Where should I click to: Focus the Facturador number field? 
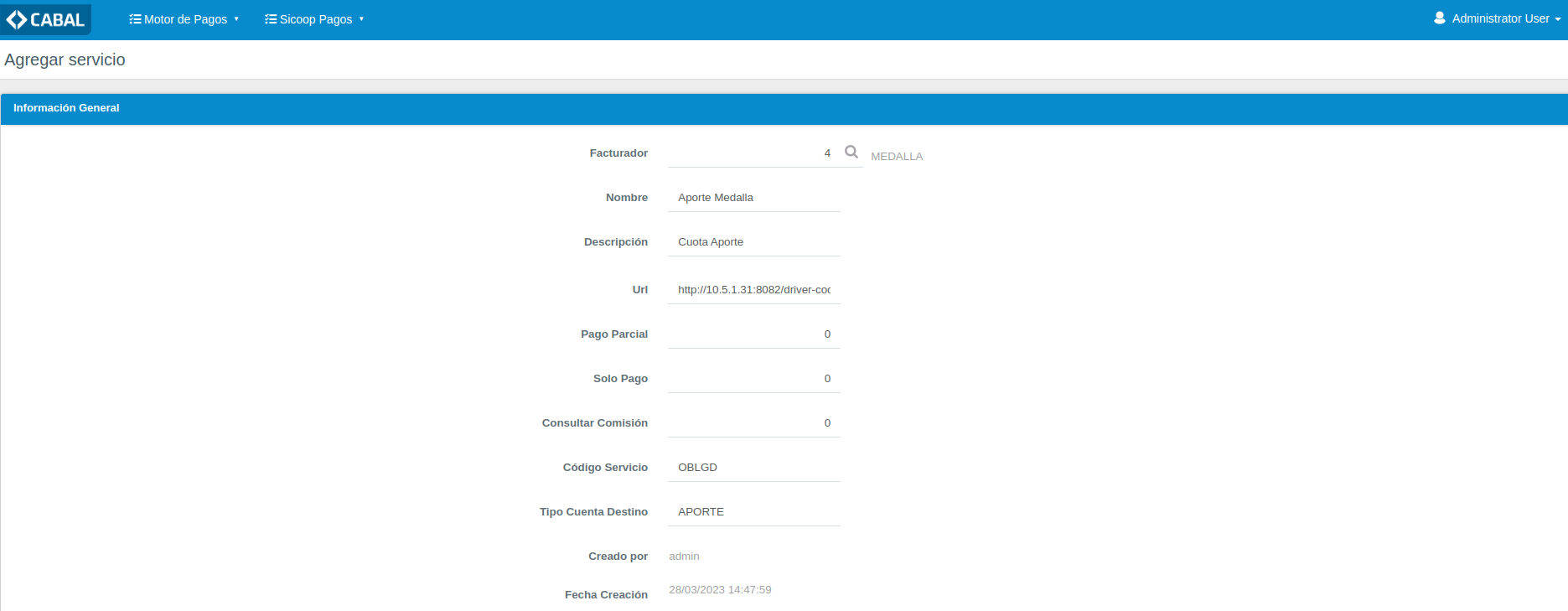[x=752, y=153]
